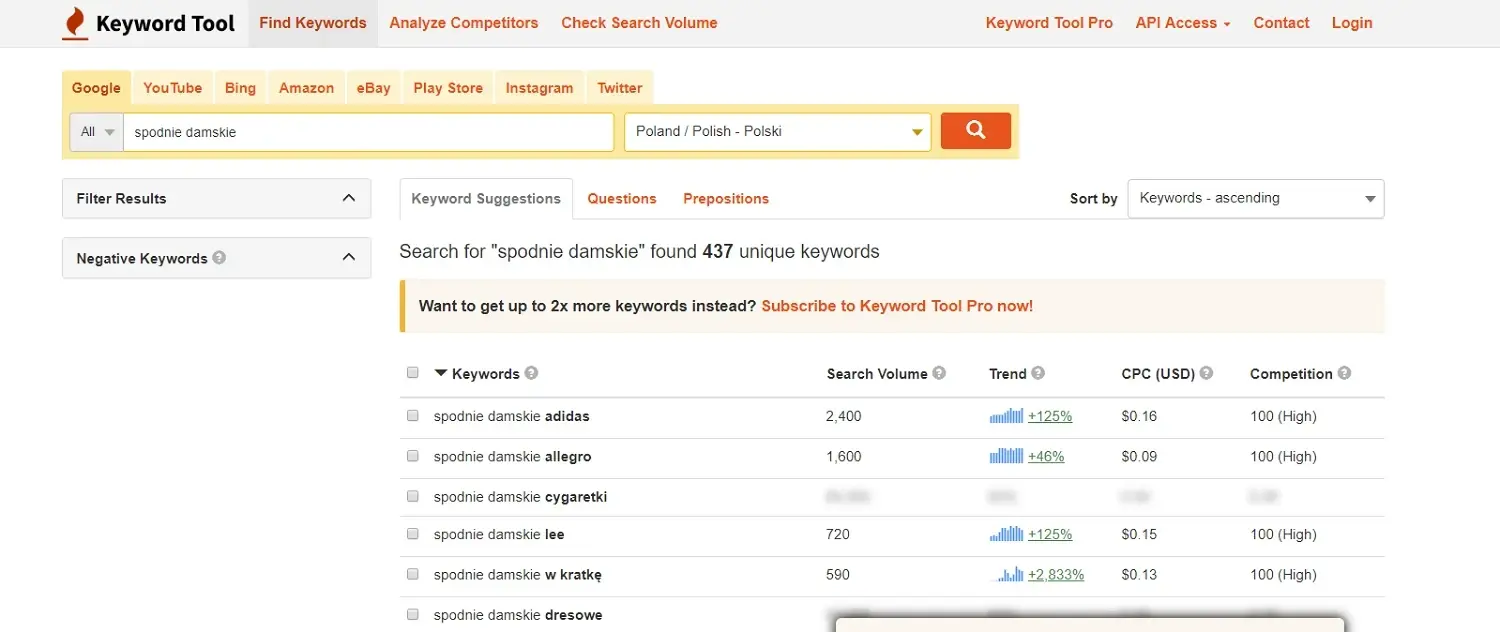Click the +125% trend link for lee
The height and width of the screenshot is (632, 1500).
(1050, 534)
